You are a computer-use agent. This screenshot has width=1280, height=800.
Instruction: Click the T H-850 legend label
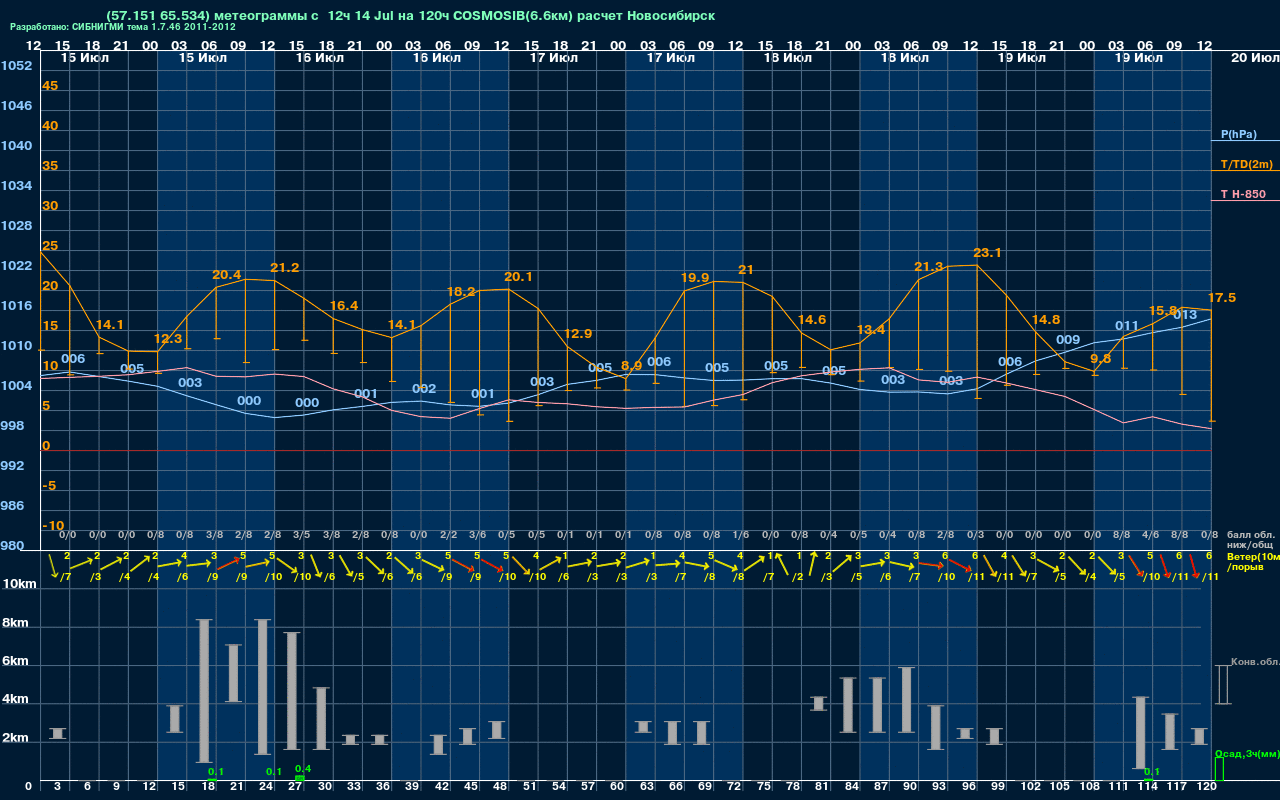pyautogui.click(x=1241, y=194)
